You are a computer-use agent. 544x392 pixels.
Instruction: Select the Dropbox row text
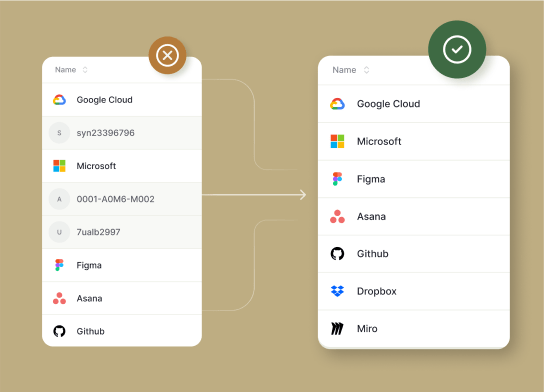click(x=377, y=291)
